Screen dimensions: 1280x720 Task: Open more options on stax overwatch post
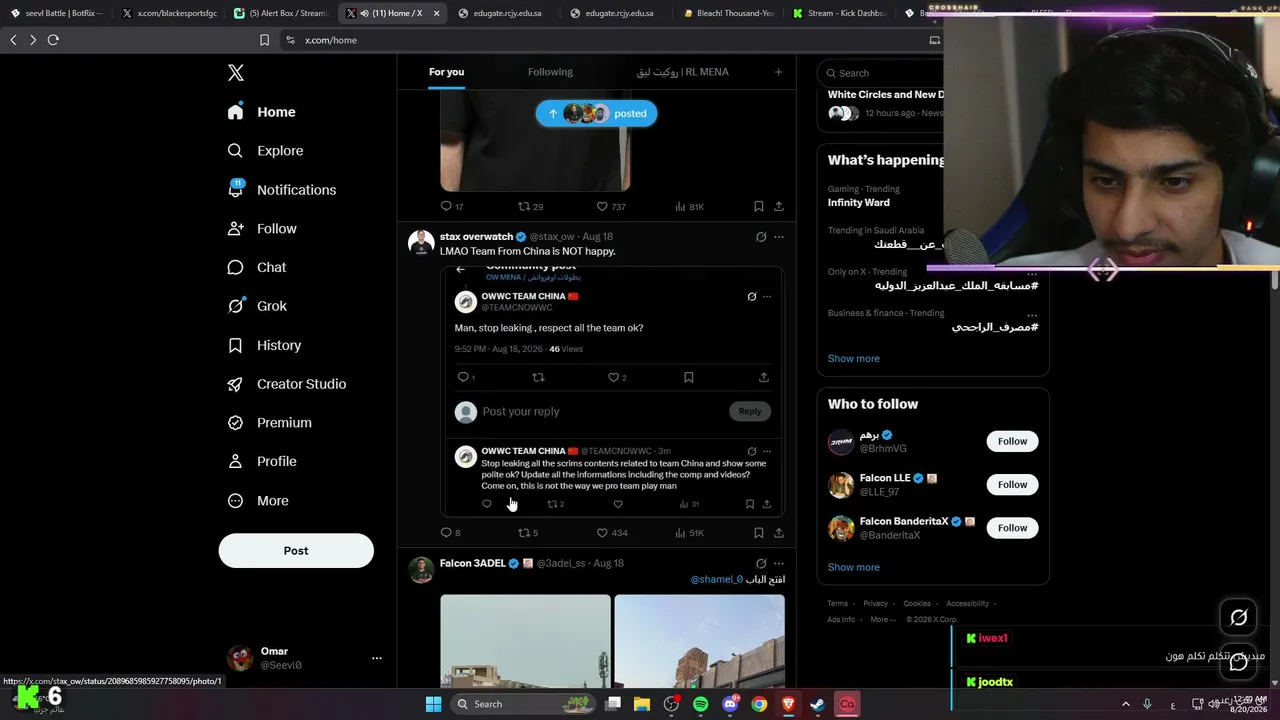(x=779, y=237)
